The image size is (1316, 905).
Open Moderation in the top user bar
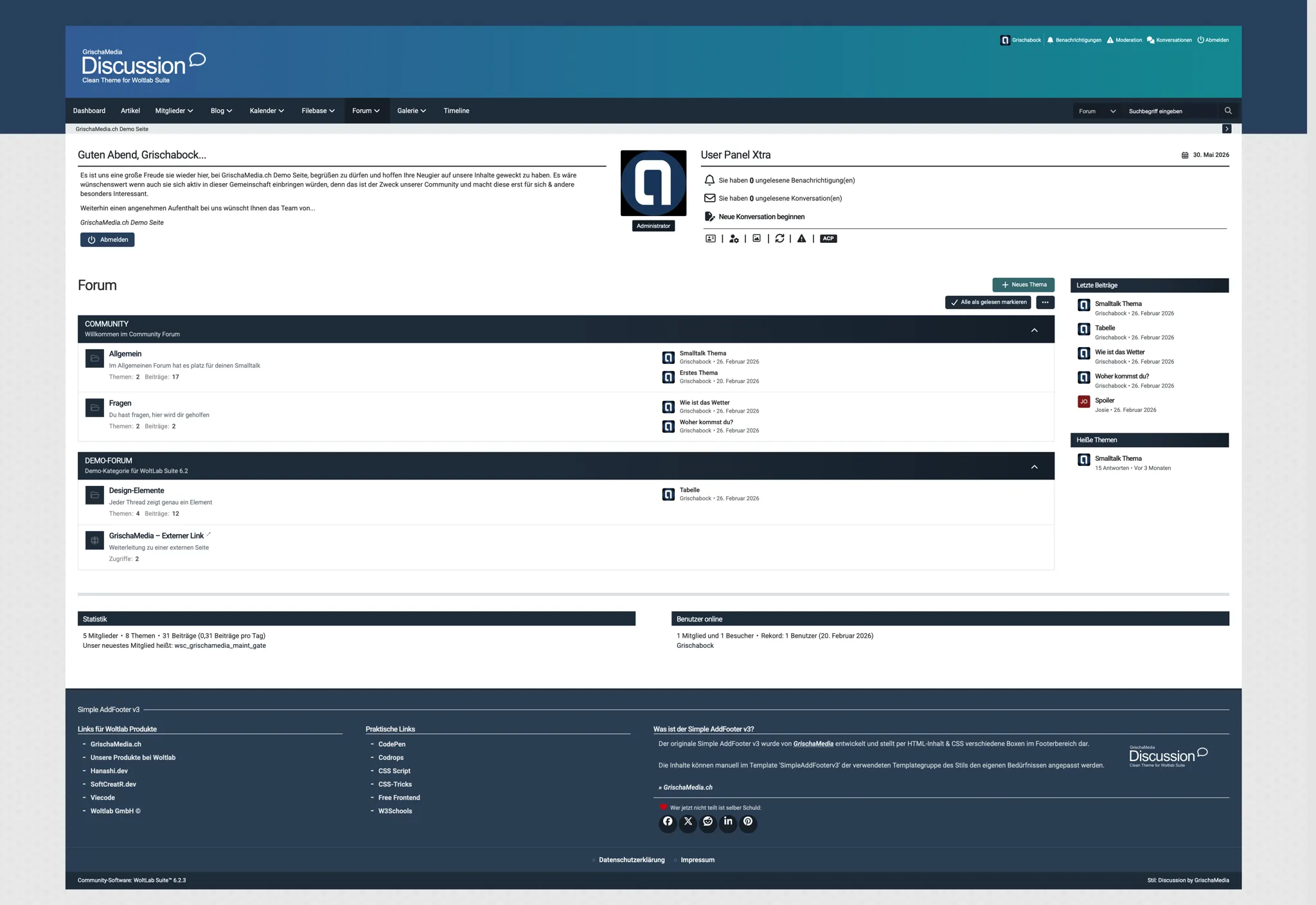point(1124,40)
